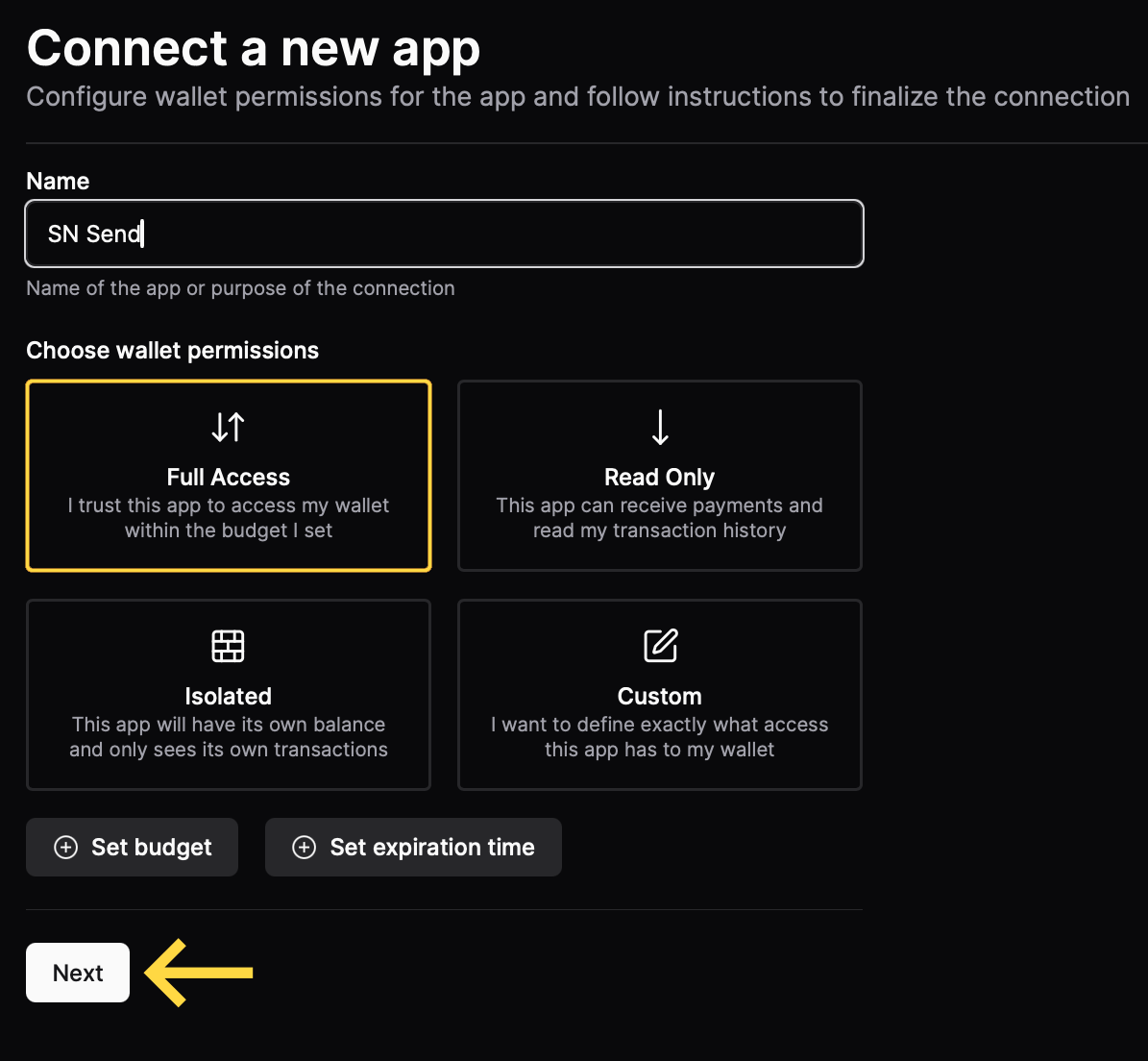Click the Full Access description about budget trust
The image size is (1148, 1061).
tap(229, 518)
